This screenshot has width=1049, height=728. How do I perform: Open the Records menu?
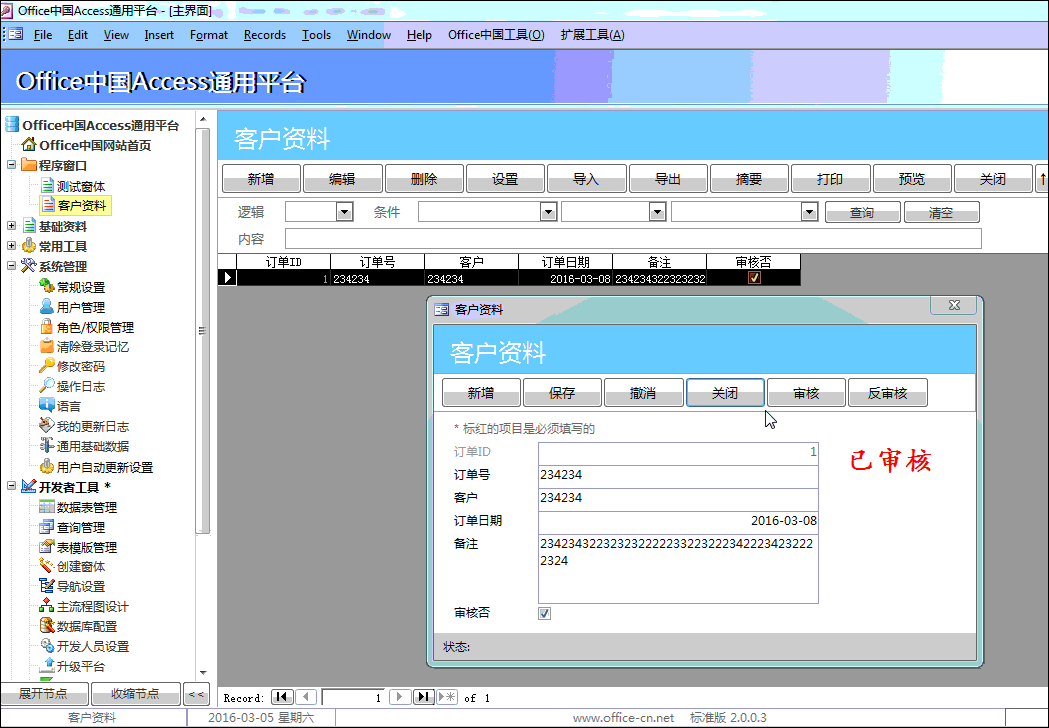[265, 35]
